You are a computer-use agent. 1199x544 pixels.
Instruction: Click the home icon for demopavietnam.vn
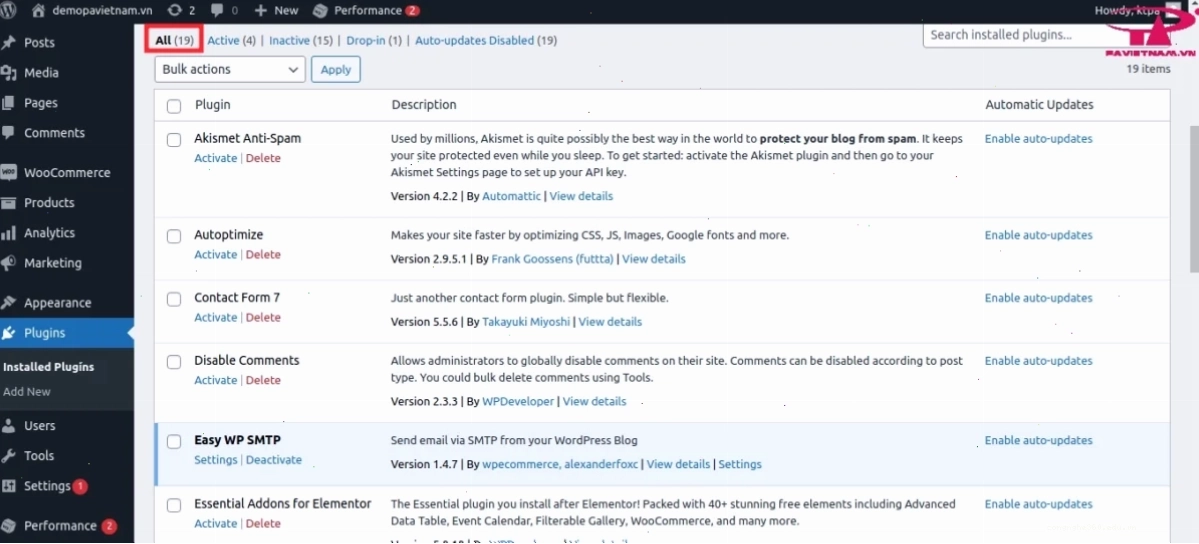point(40,11)
